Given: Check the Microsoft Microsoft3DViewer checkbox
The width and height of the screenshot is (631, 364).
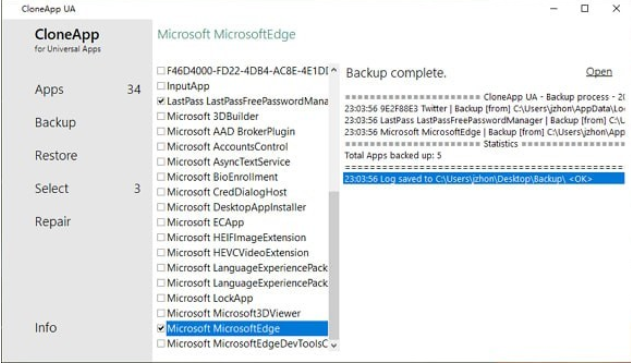Looking at the screenshot, I should (x=161, y=313).
